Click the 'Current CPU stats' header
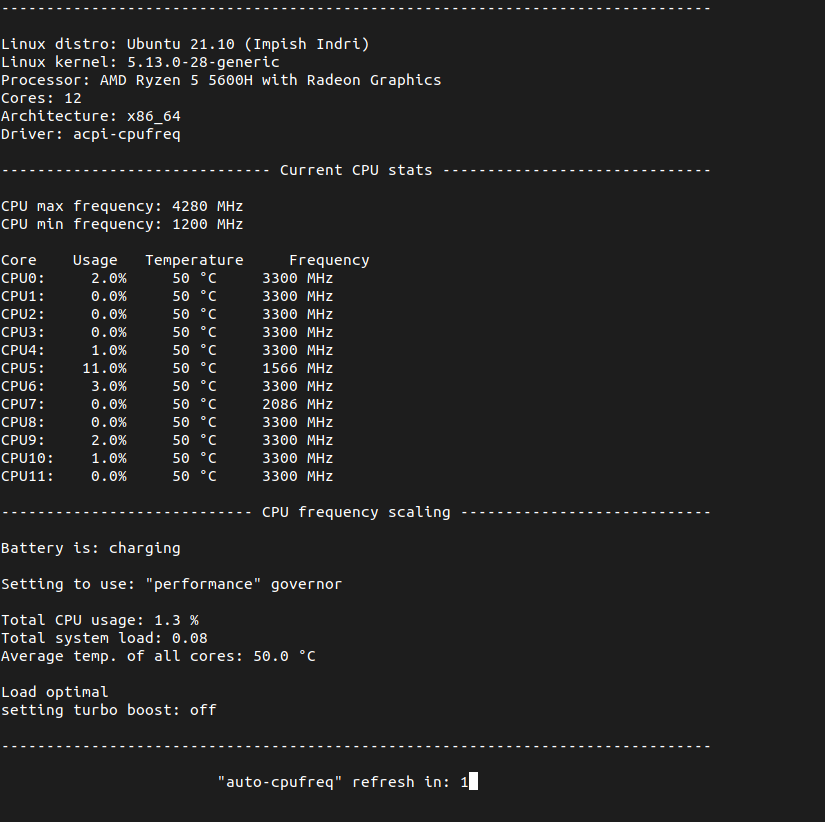This screenshot has width=825, height=822. click(356, 171)
